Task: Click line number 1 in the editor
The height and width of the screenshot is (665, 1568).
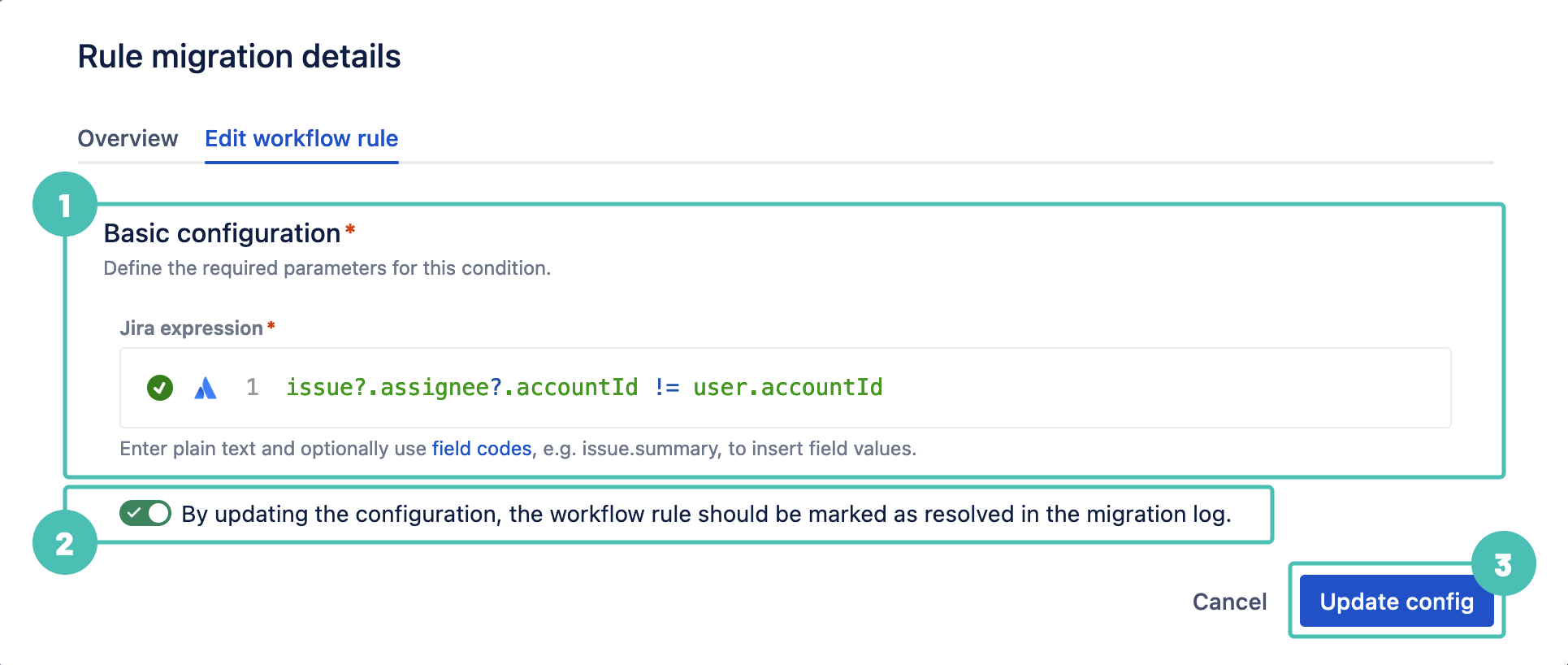Action: tap(253, 388)
